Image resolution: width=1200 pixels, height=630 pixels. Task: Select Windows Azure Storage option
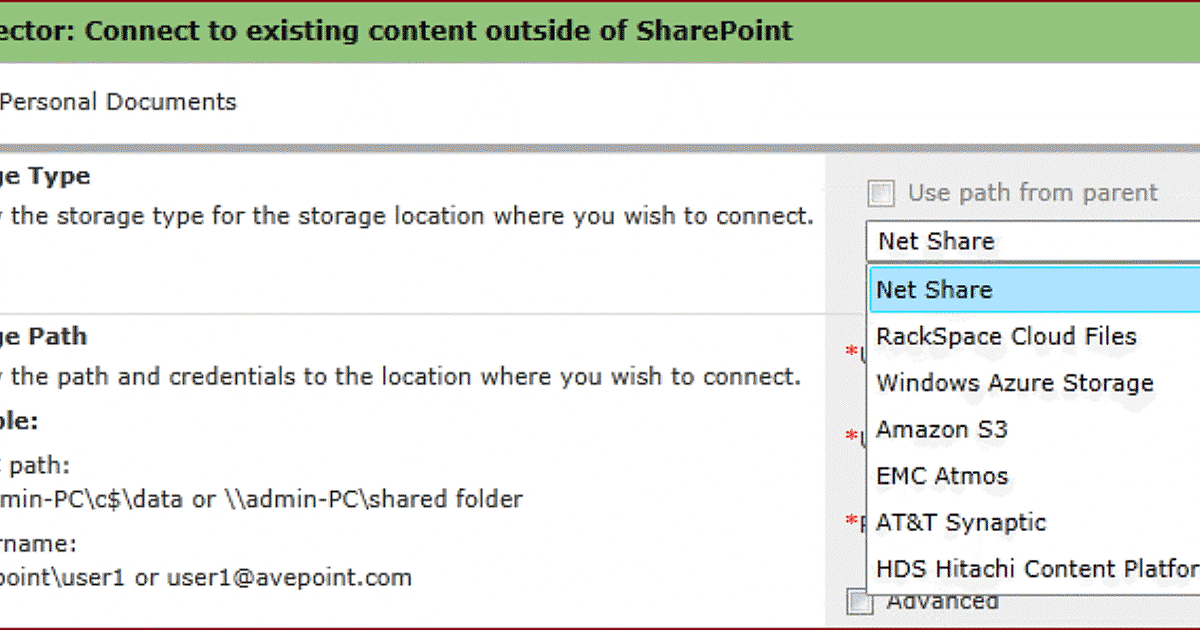coord(1014,383)
